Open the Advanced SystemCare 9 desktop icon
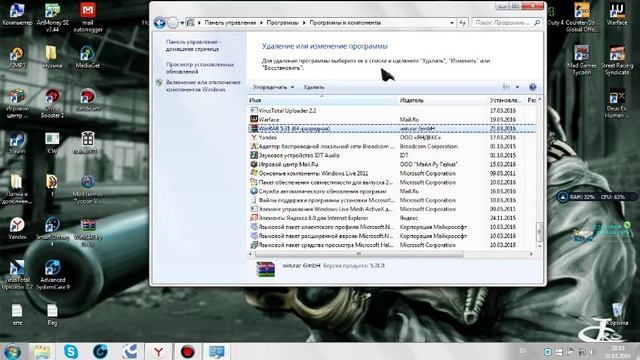Image resolution: width=640 pixels, height=360 pixels. click(53, 274)
